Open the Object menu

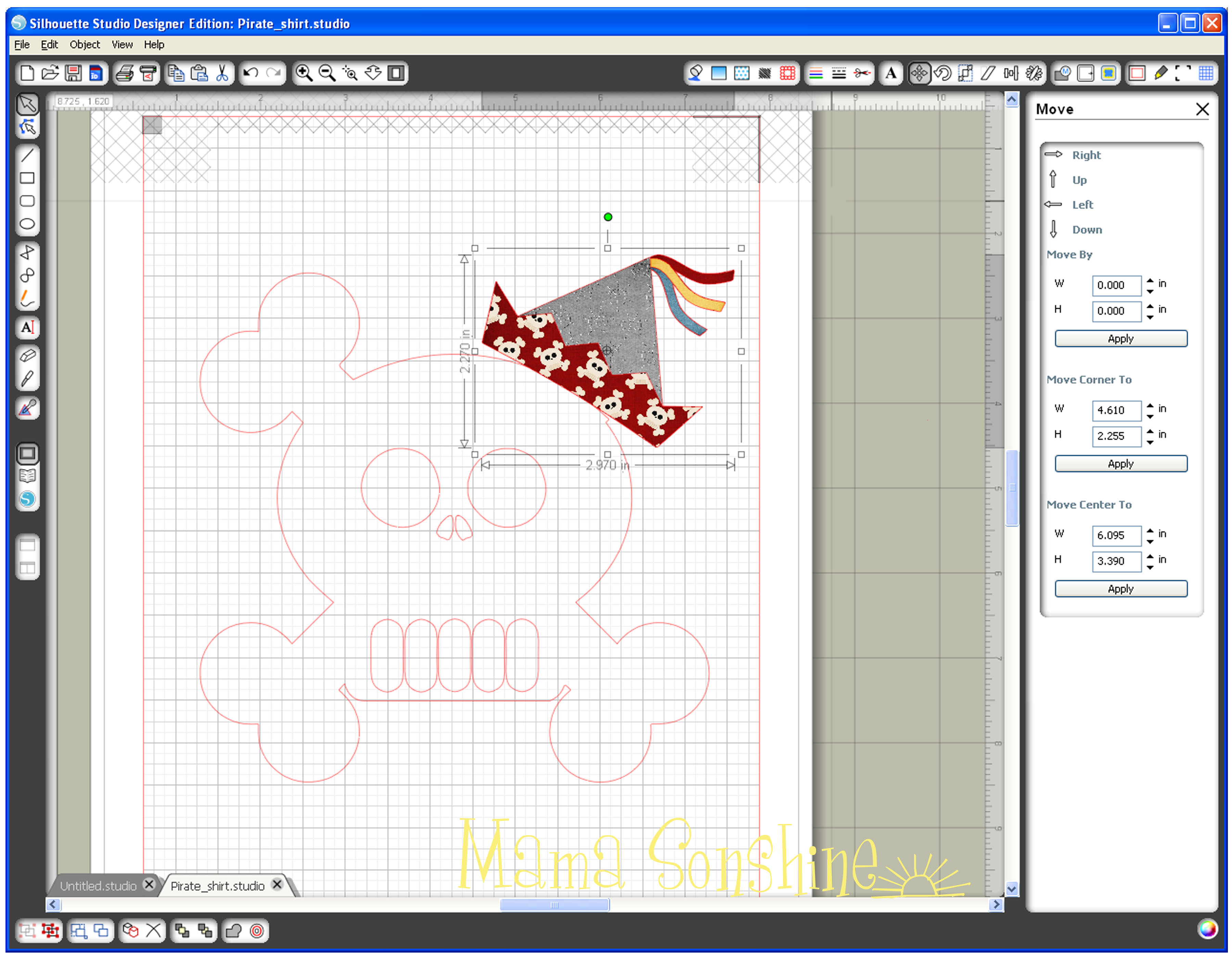point(85,44)
